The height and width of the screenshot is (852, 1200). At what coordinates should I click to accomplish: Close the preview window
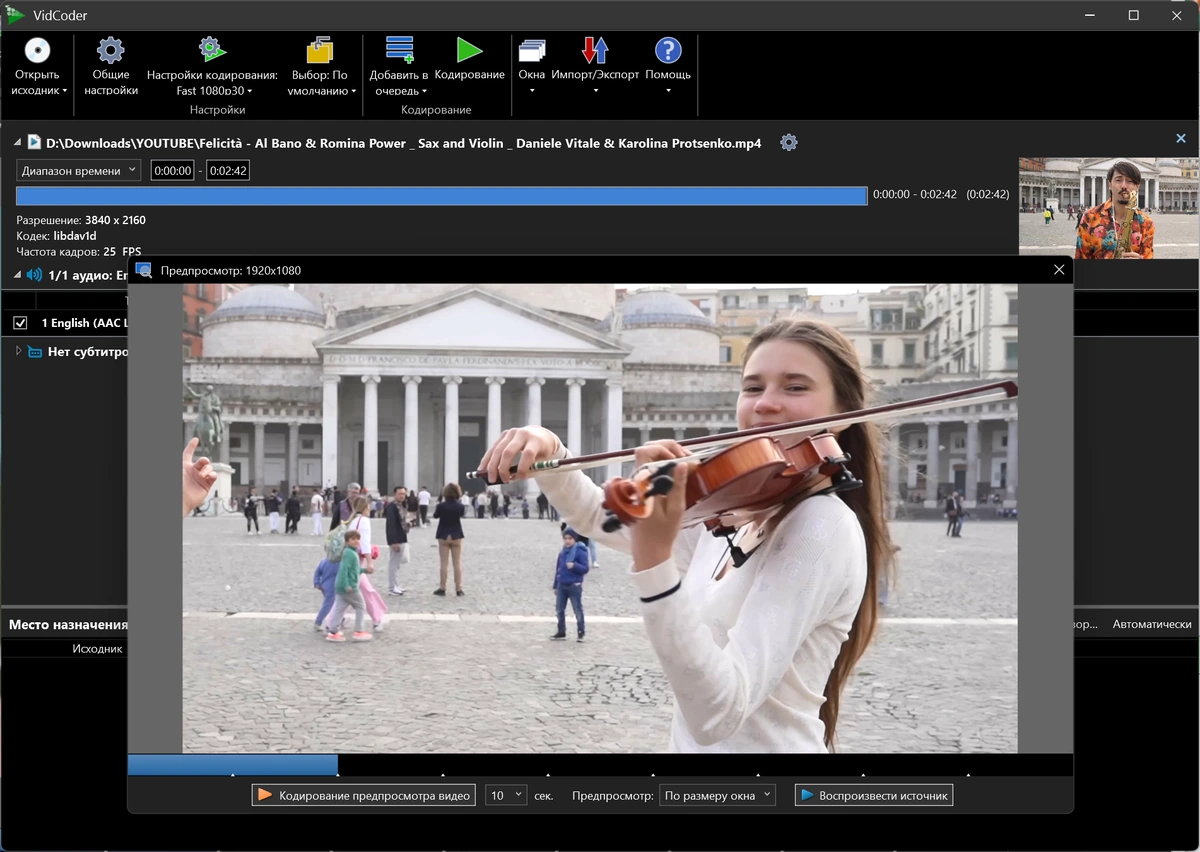(x=1059, y=270)
